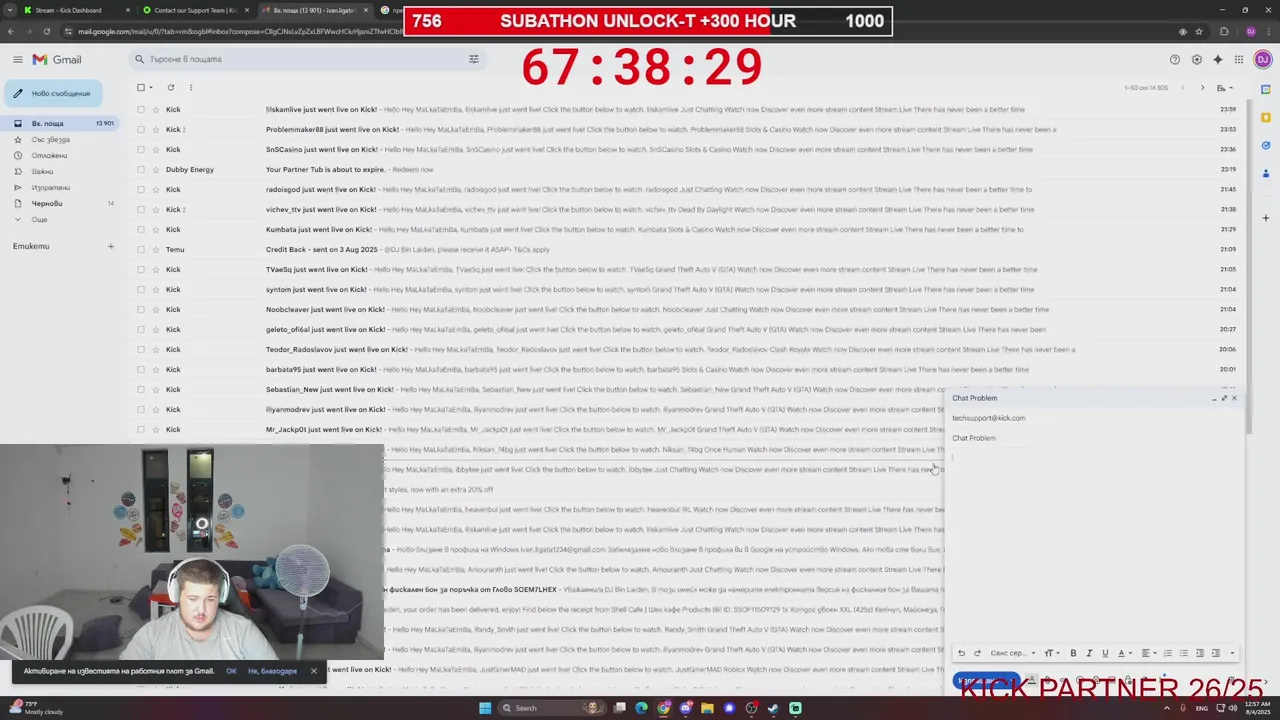
Task: Open Steam from the taskbar
Action: (773, 708)
